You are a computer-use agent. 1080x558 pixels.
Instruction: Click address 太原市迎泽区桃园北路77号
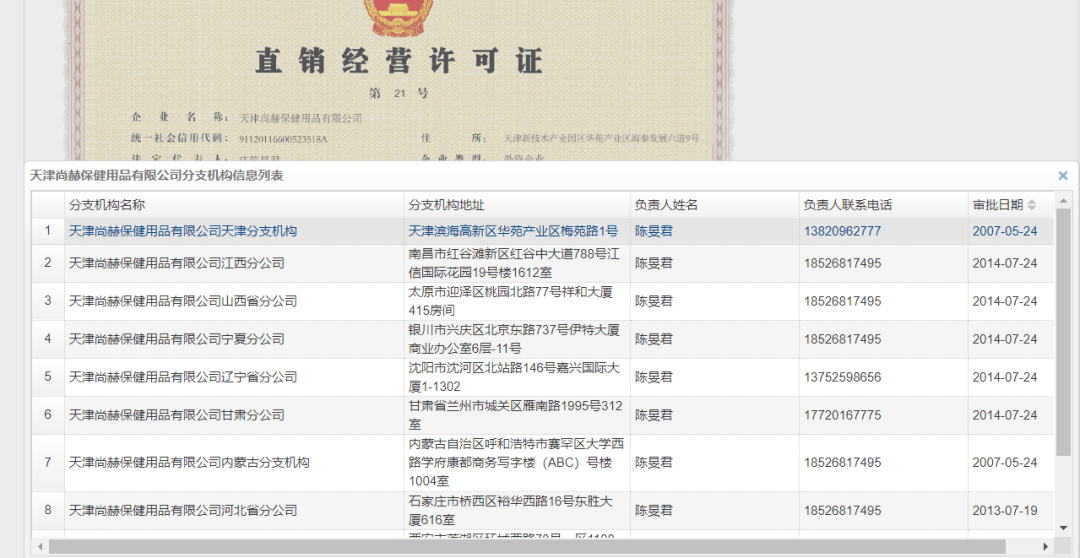tap(510, 301)
